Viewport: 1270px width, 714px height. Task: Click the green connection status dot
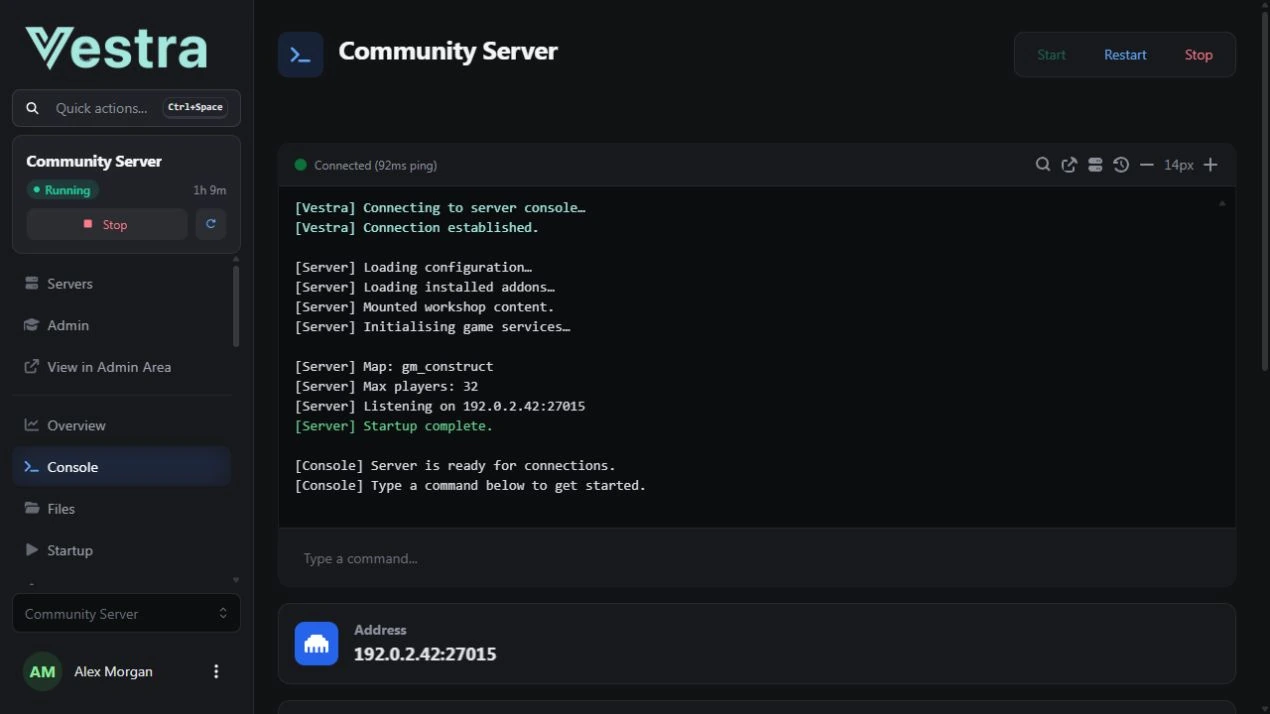(300, 165)
